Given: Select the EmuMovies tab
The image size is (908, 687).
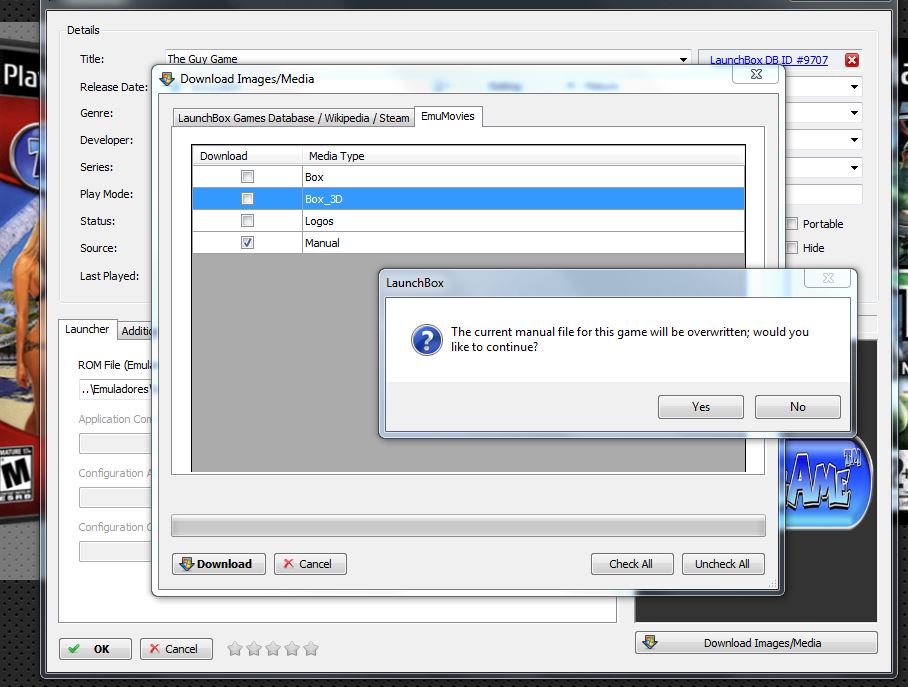Looking at the screenshot, I should (x=448, y=116).
